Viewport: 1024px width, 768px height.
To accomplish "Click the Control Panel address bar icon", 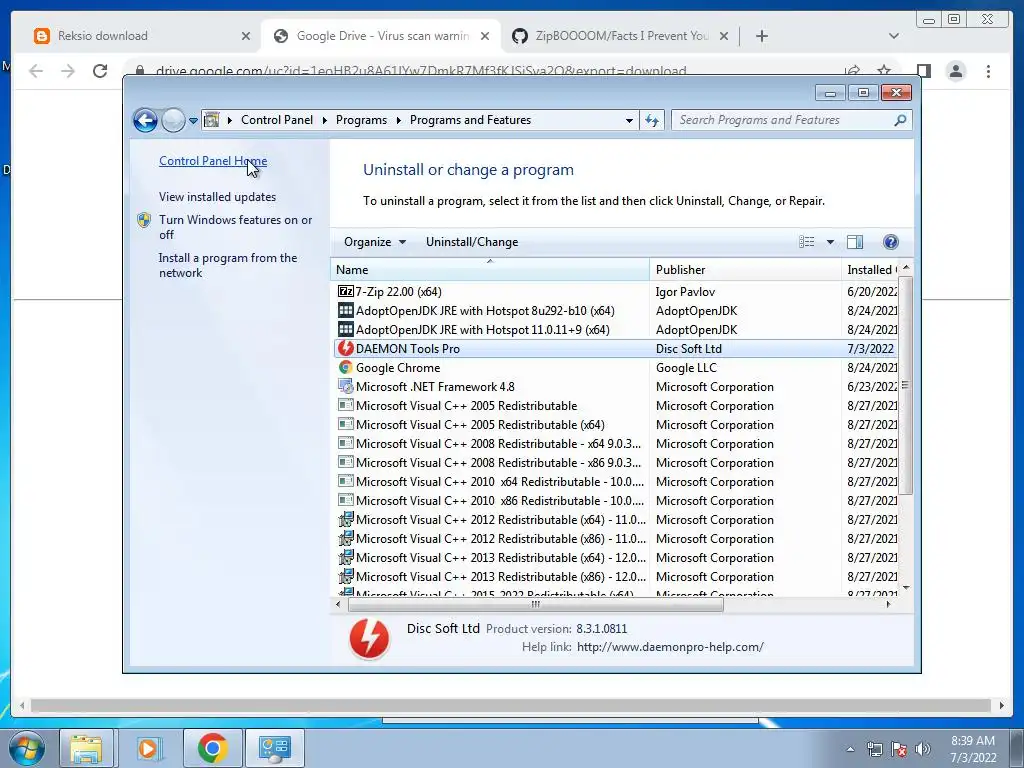I will (x=212, y=120).
